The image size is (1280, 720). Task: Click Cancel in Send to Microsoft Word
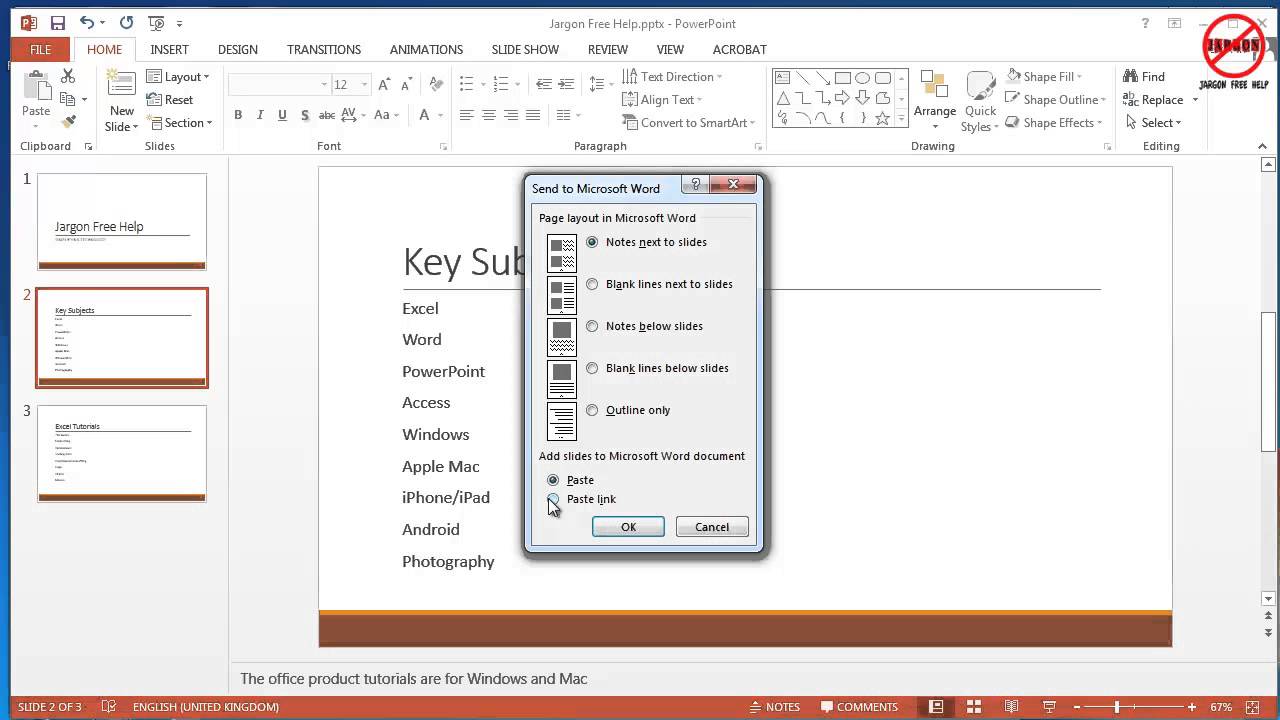coord(712,527)
